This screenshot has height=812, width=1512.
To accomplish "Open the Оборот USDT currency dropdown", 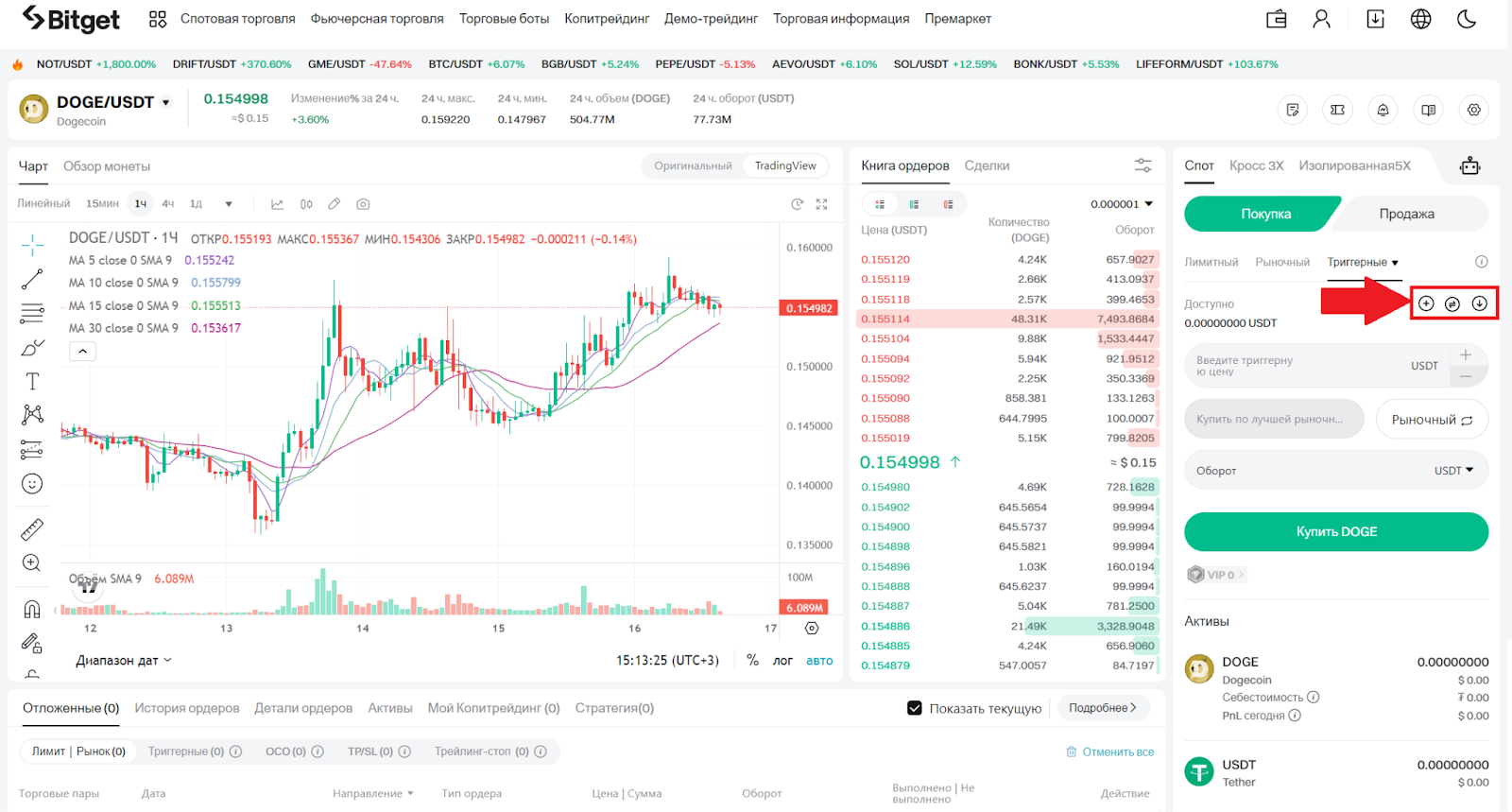I will (1453, 471).
